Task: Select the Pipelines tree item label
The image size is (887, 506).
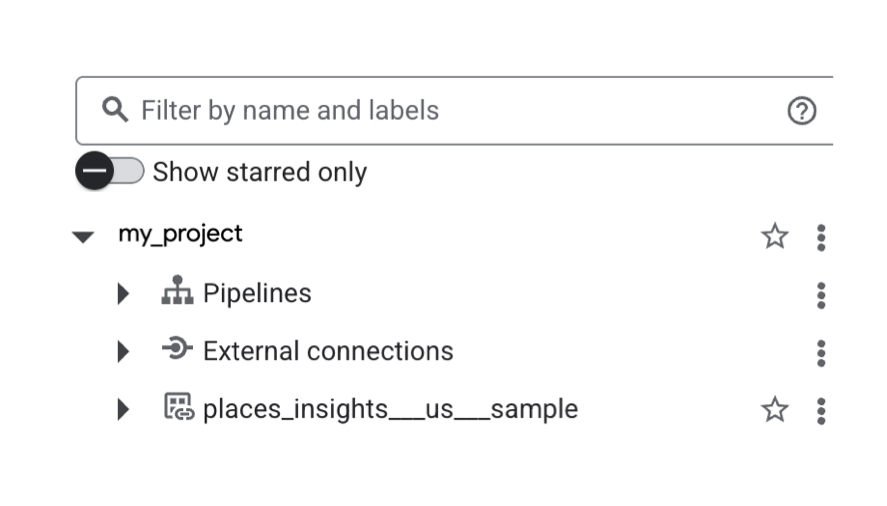Action: tap(257, 293)
